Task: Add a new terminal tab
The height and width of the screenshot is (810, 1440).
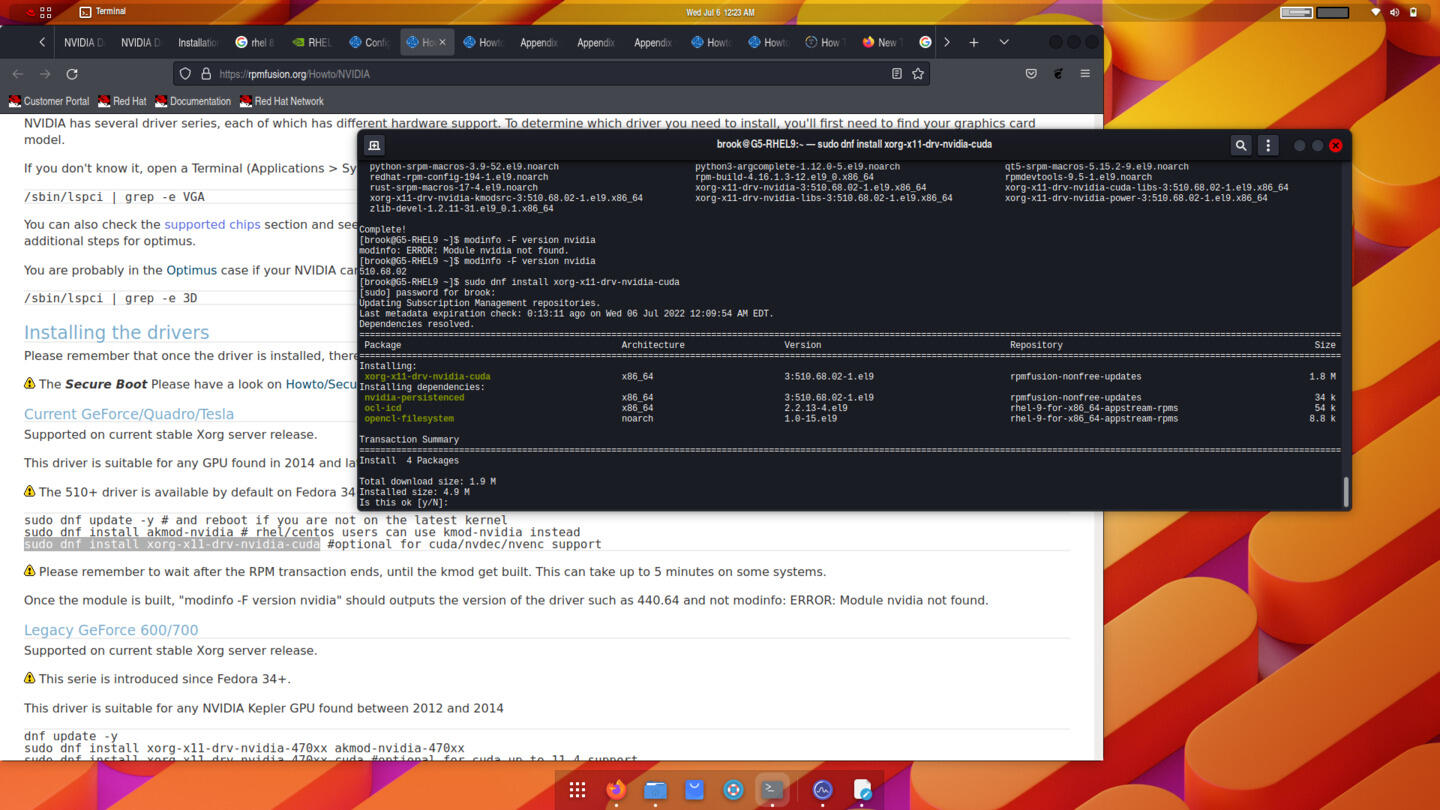Action: click(x=374, y=145)
